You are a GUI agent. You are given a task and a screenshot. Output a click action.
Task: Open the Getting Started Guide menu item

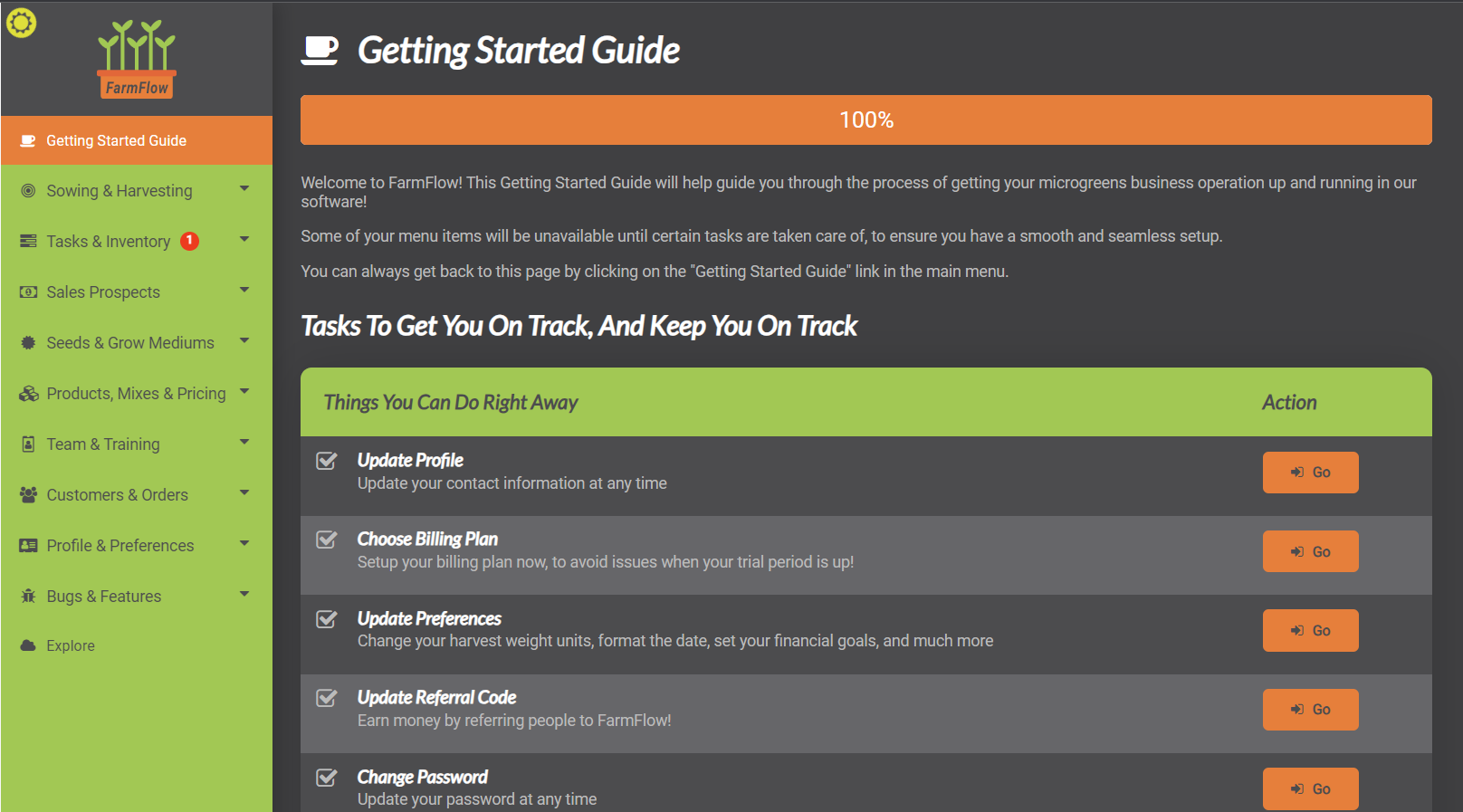(x=116, y=140)
